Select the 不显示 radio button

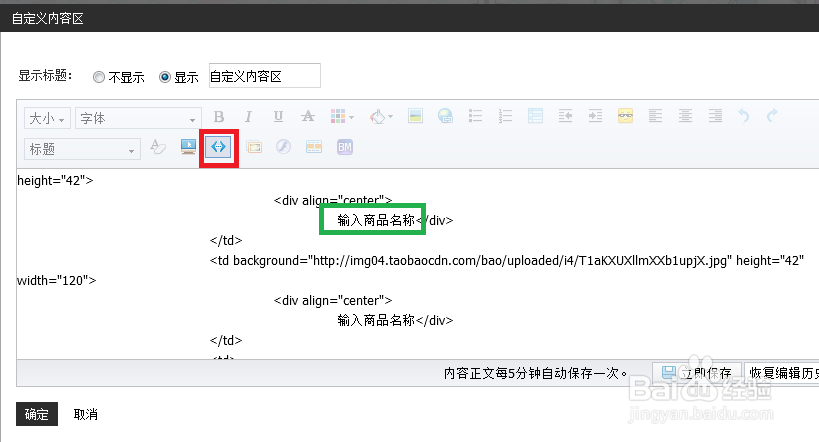click(99, 77)
